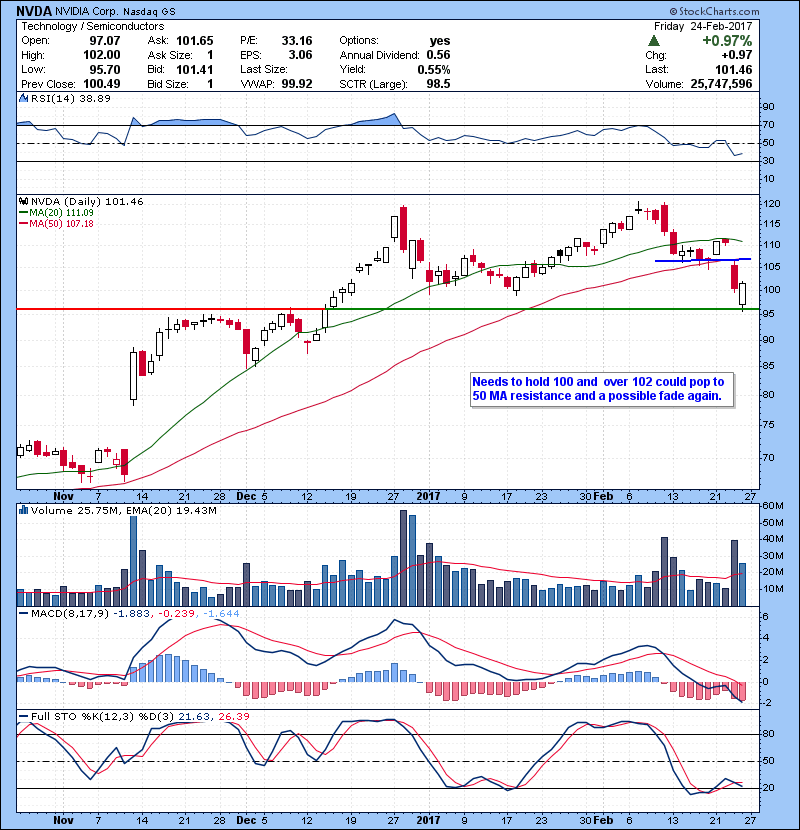Click the EPS value 3.06
The width and height of the screenshot is (800, 830).
300,55
